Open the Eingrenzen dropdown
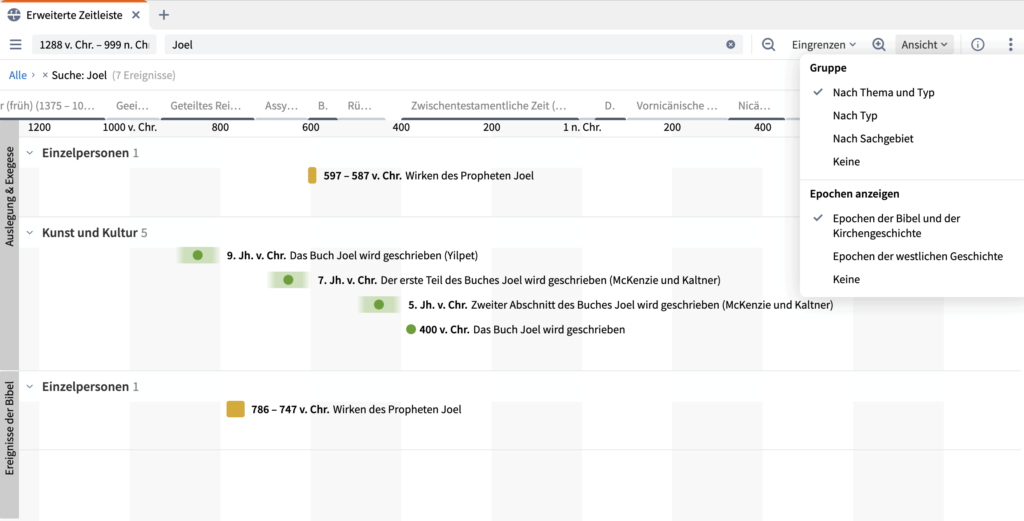 823,45
